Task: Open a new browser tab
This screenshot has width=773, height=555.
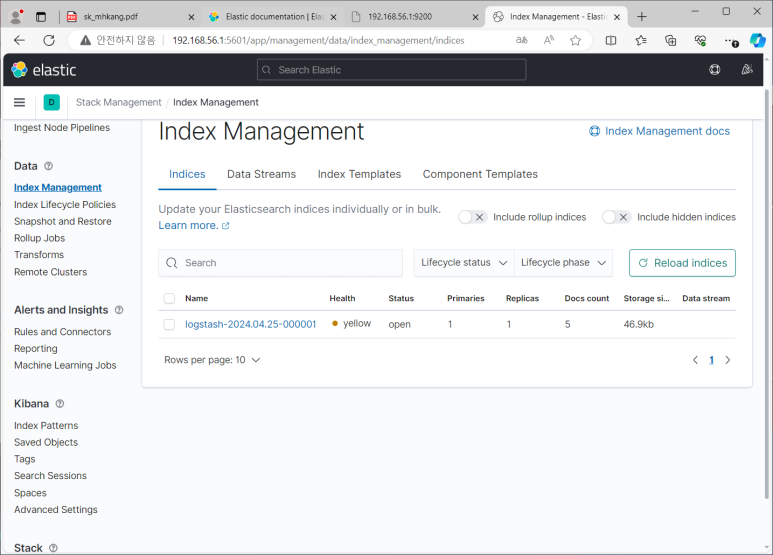Action: (641, 17)
